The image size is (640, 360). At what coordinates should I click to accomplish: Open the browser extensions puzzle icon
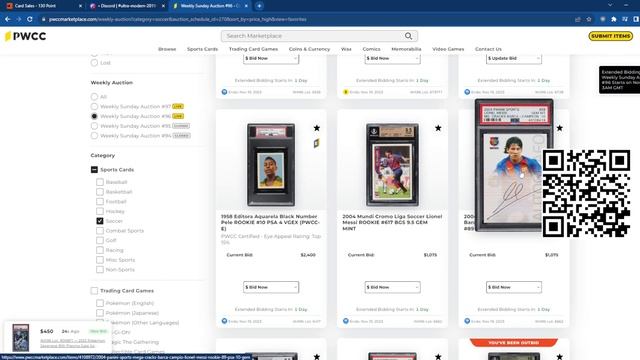pos(613,19)
